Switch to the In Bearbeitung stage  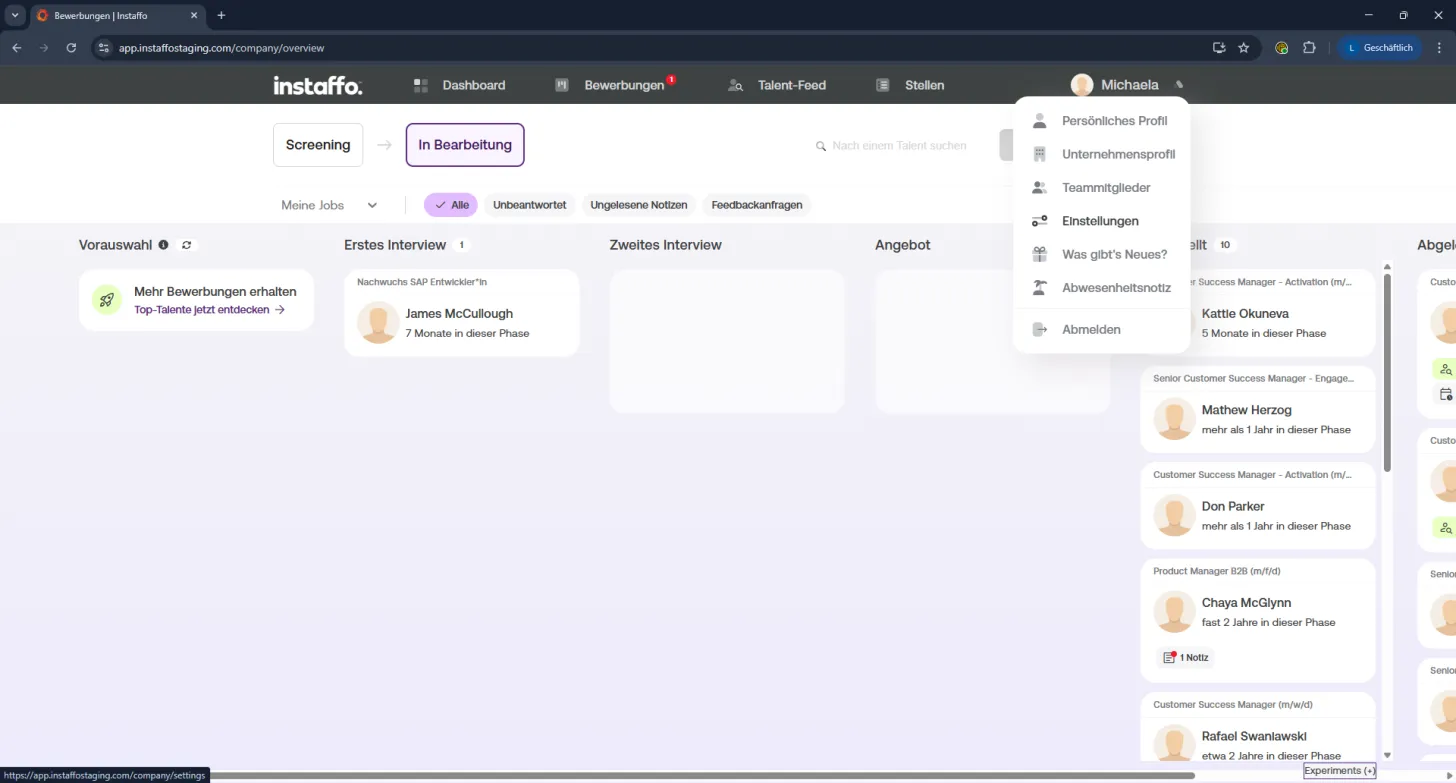465,145
